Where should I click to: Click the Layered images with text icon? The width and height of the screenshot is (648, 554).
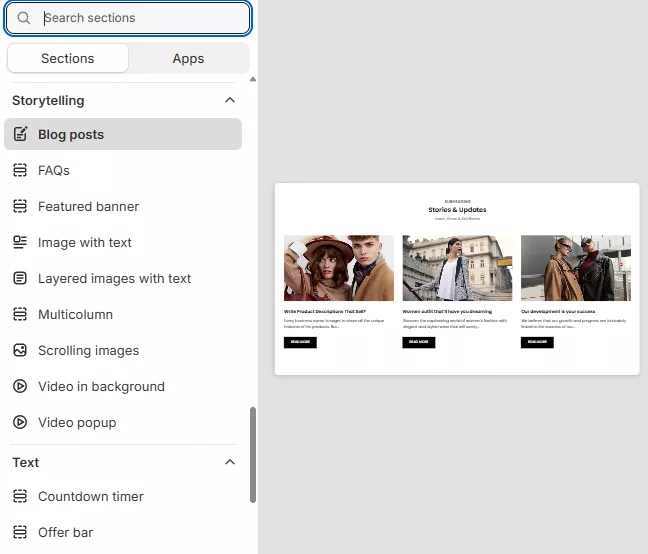coord(20,278)
